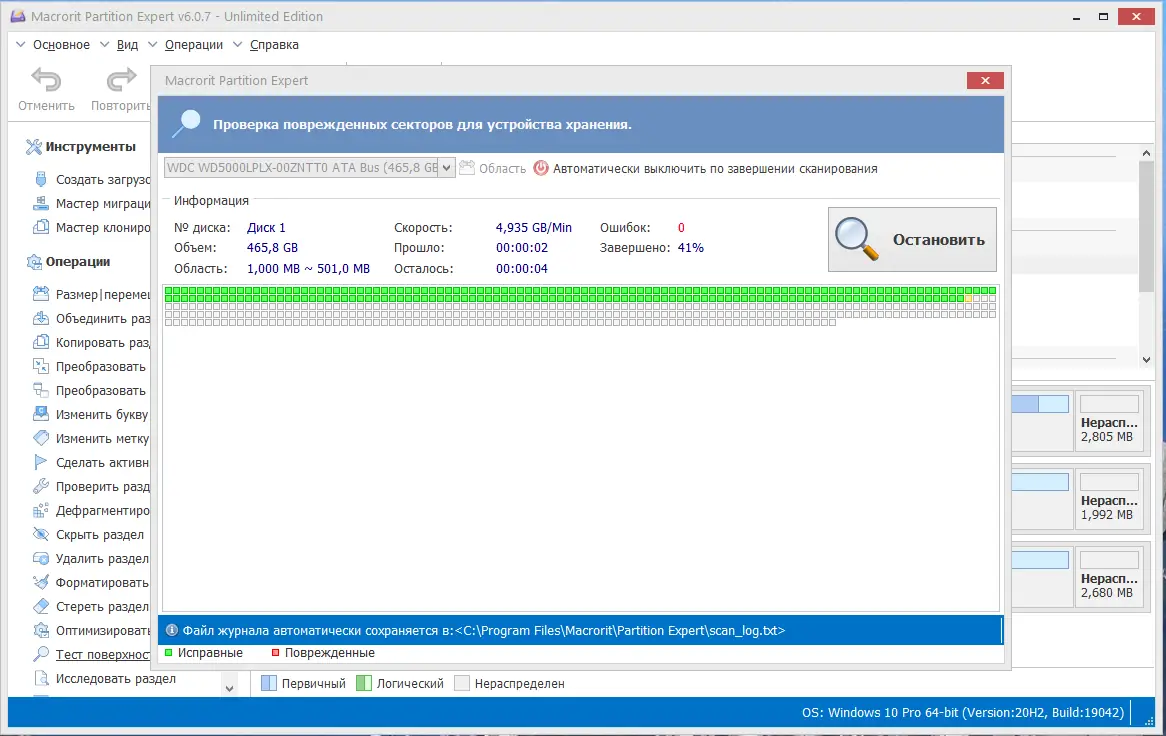The height and width of the screenshot is (736, 1166).
Task: Click the Остановить button
Action: pyautogui.click(x=912, y=239)
